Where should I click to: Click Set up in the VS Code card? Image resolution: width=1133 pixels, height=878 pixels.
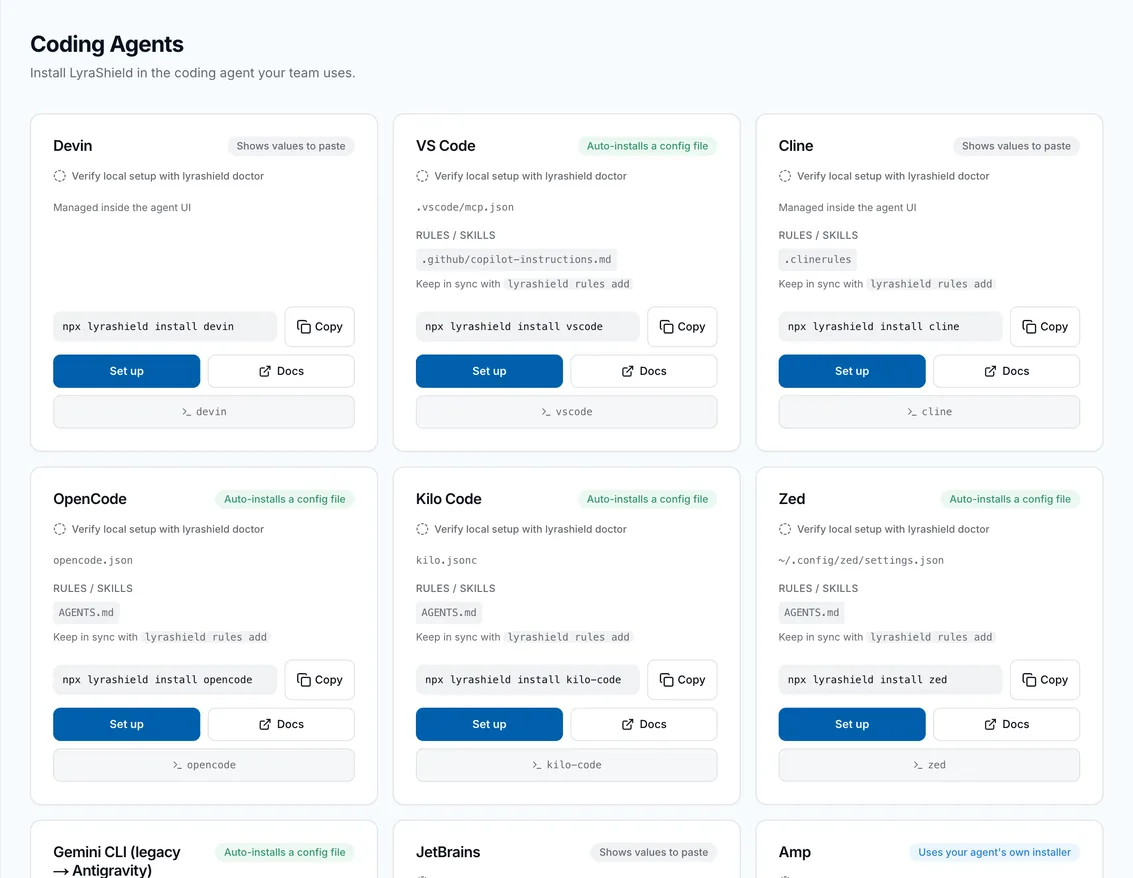pyautogui.click(x=489, y=371)
